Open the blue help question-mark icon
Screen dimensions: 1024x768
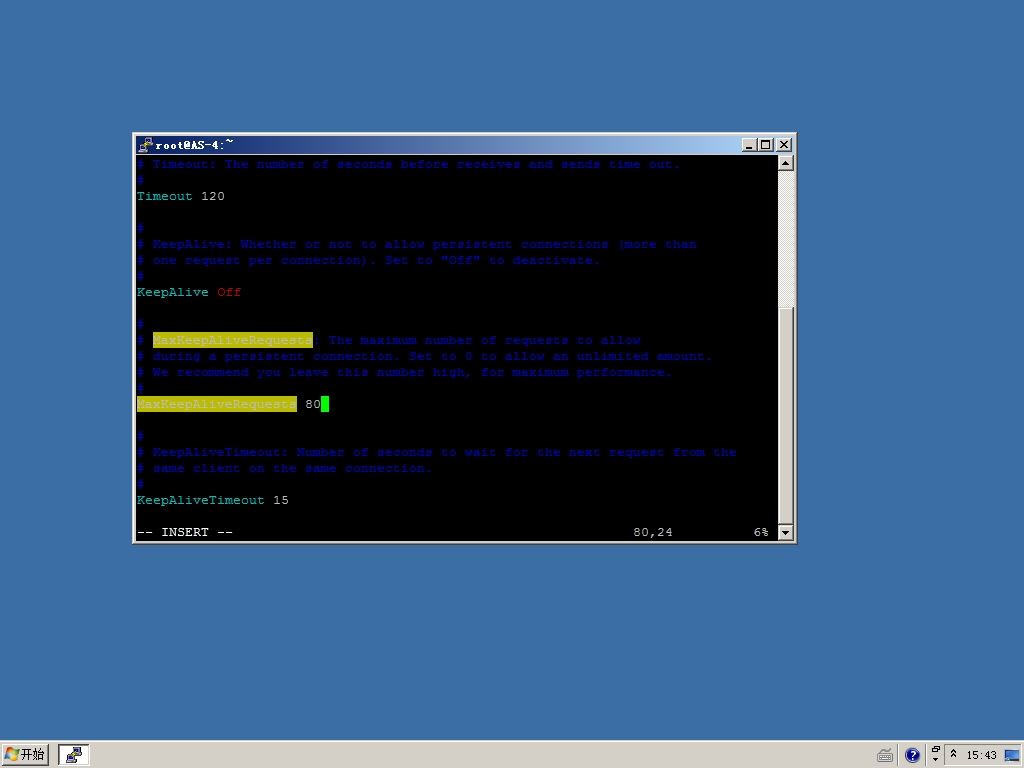(912, 756)
